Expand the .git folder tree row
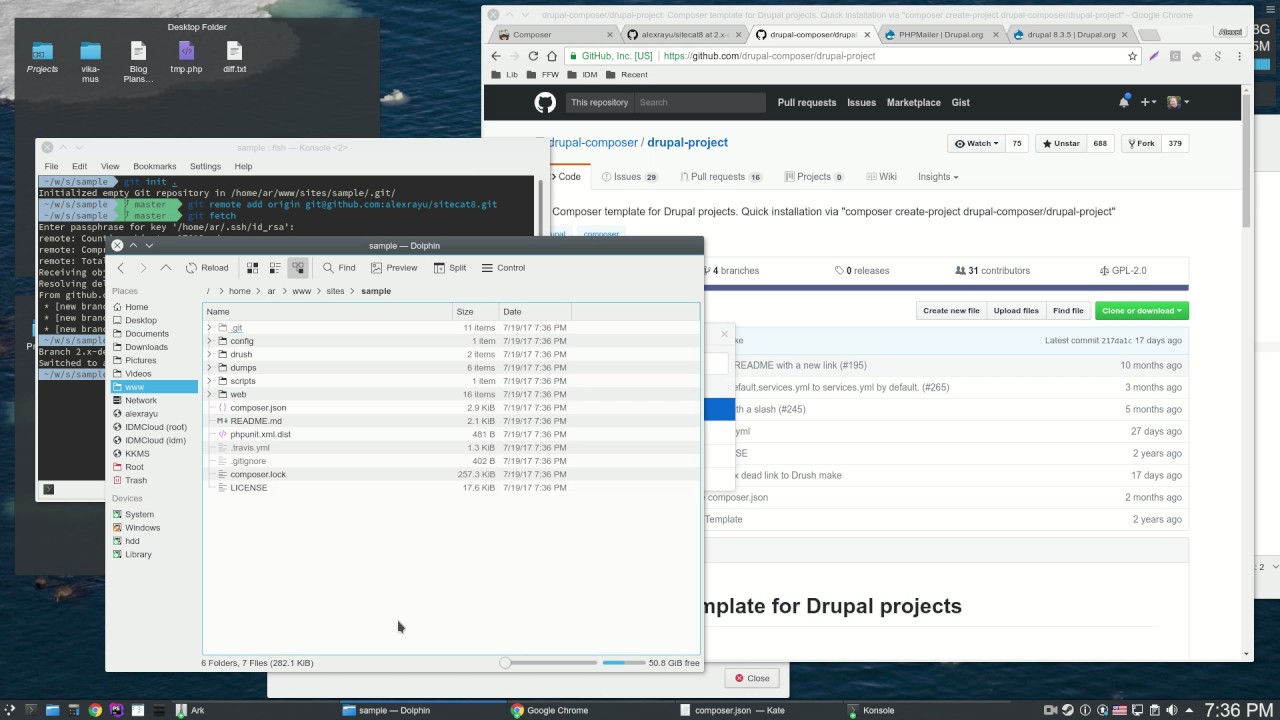This screenshot has height=720, width=1280. pos(210,328)
